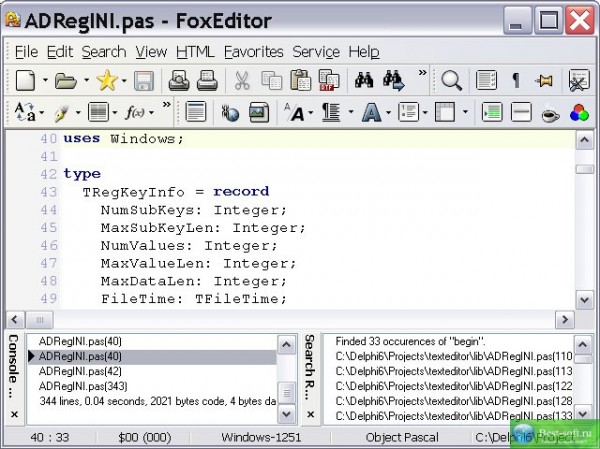Open the File menu
This screenshot has width=600, height=449.
26,52
